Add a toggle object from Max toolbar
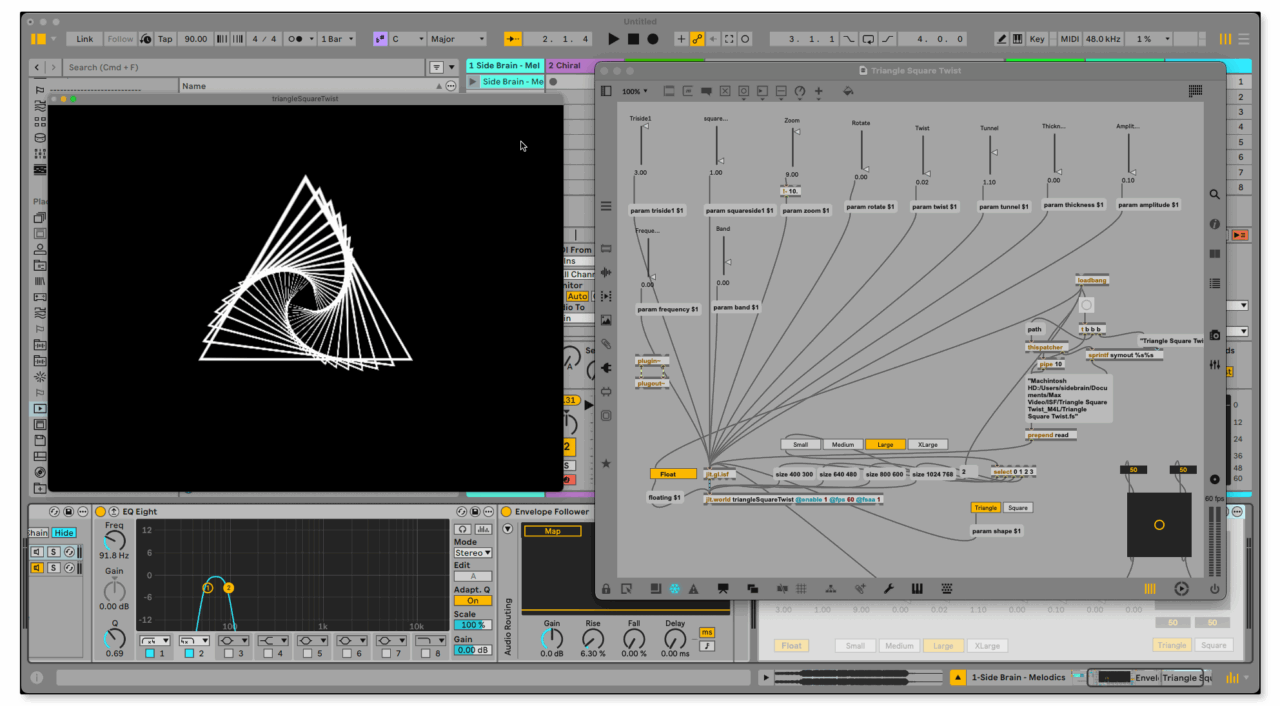 point(725,91)
